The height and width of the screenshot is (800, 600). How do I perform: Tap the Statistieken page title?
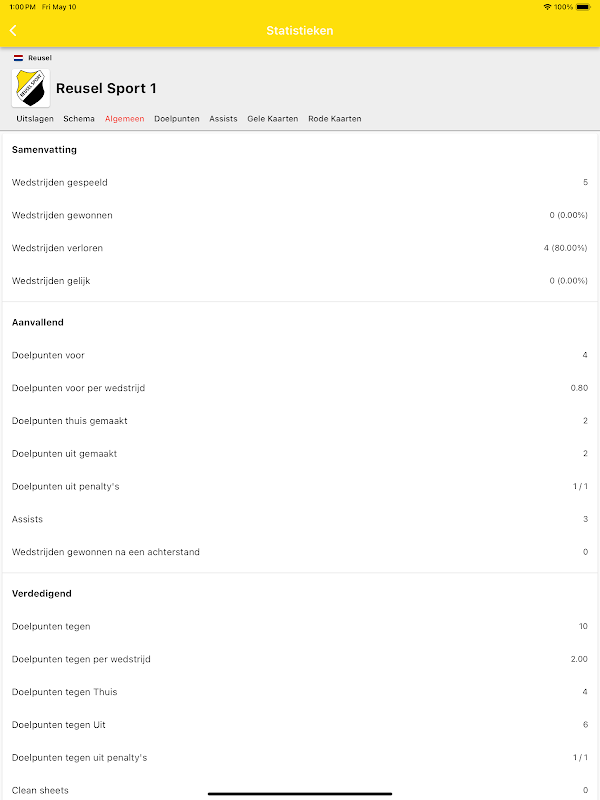pyautogui.click(x=300, y=31)
